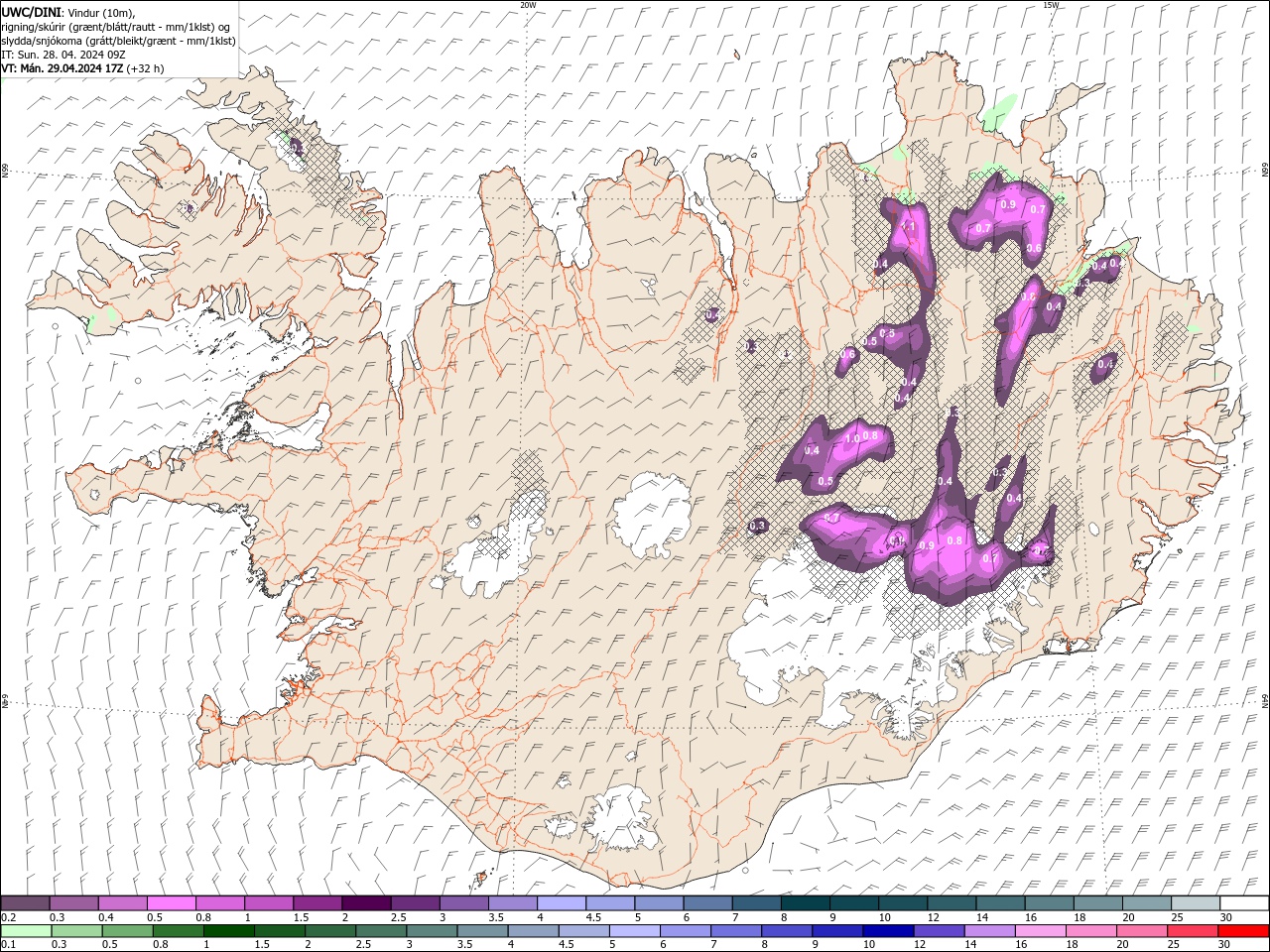Select darkest green lower swatch between 1 and 1.5
This screenshot has width=1270, height=952.
tap(228, 930)
